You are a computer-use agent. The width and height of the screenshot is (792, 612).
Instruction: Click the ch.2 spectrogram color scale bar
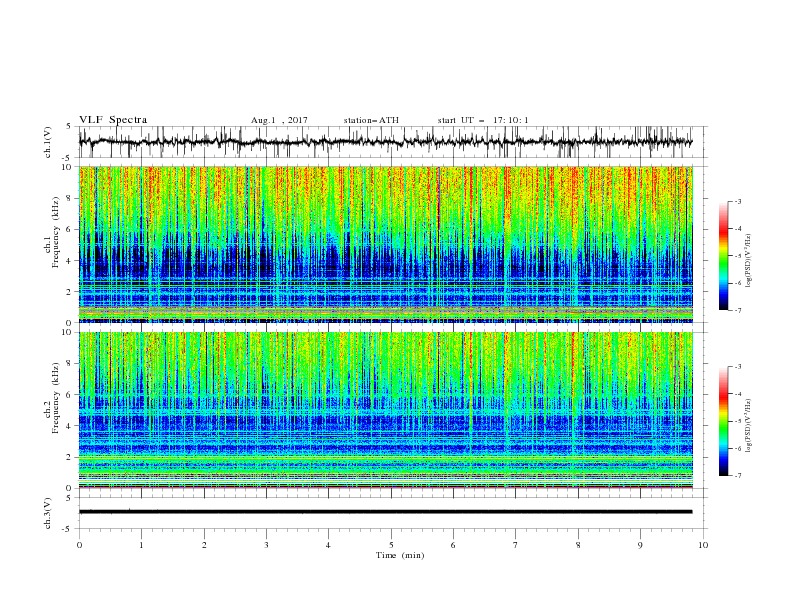[724, 421]
